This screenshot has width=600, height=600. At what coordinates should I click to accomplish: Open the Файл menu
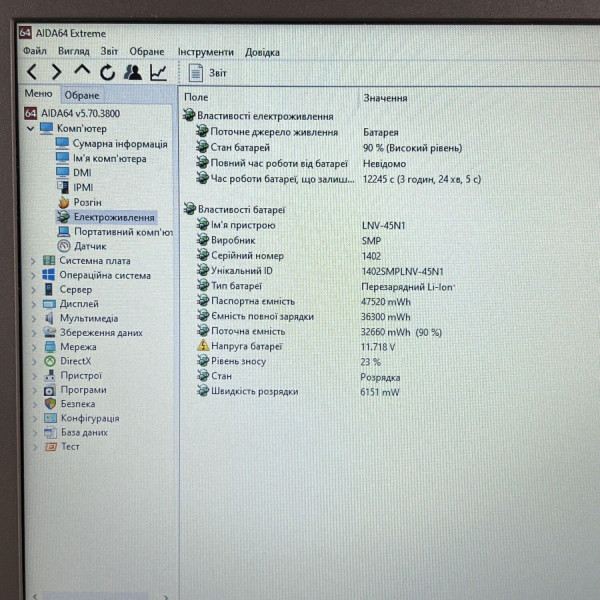[x=35, y=51]
